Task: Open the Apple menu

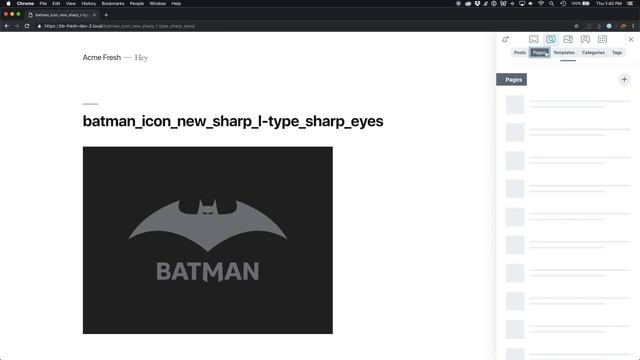Action: point(8,3)
